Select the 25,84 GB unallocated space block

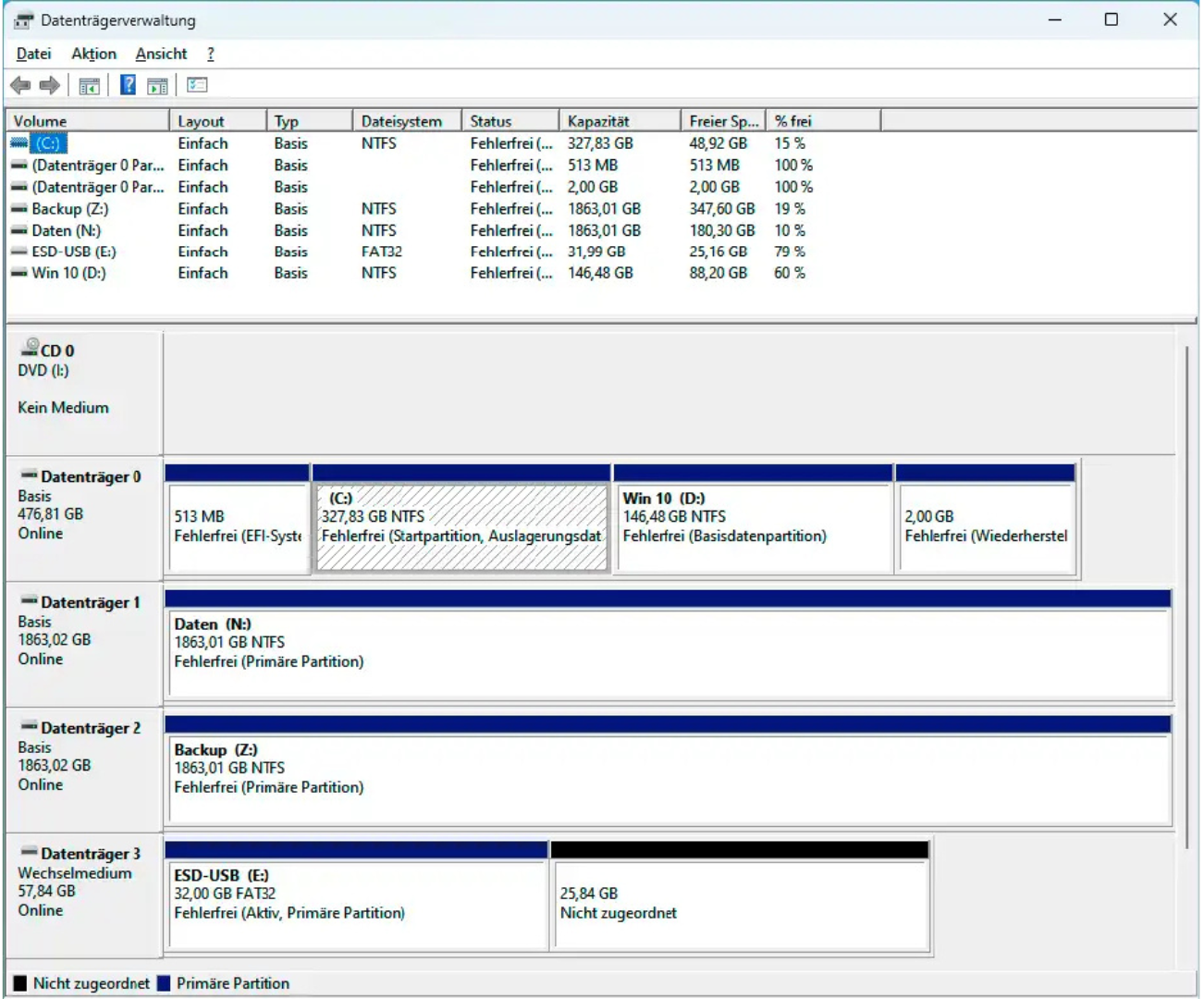(x=739, y=904)
